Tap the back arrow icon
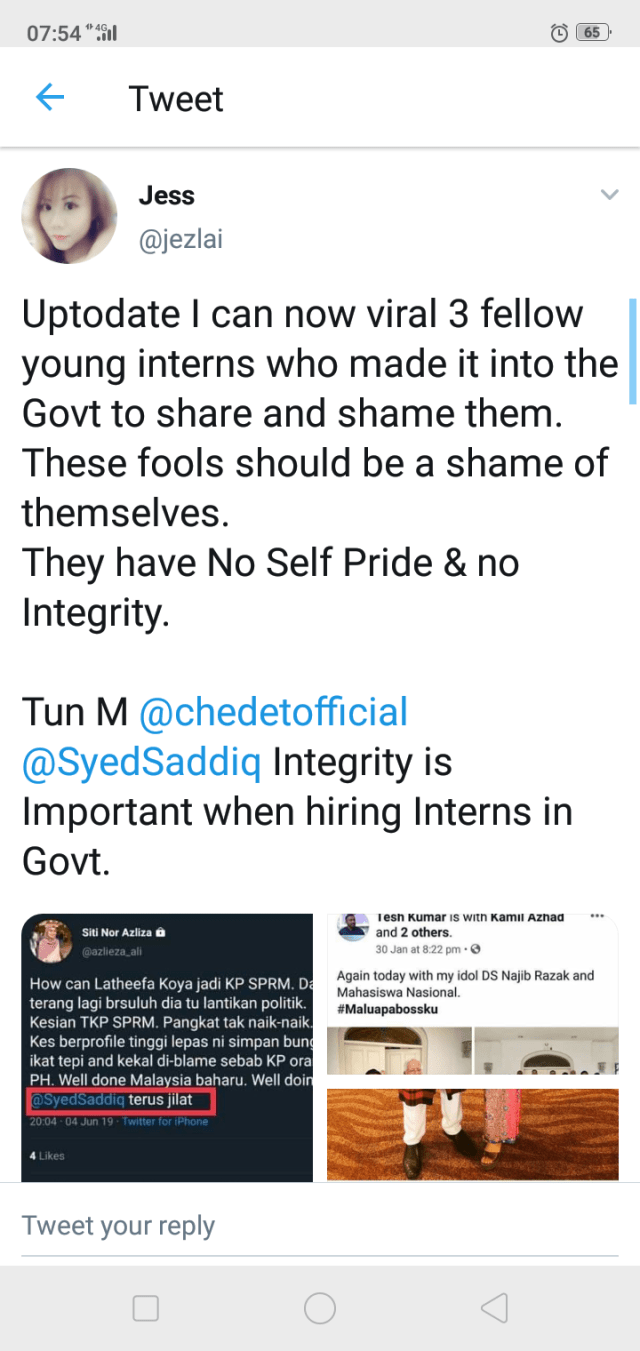The height and width of the screenshot is (1351, 640). 49,98
